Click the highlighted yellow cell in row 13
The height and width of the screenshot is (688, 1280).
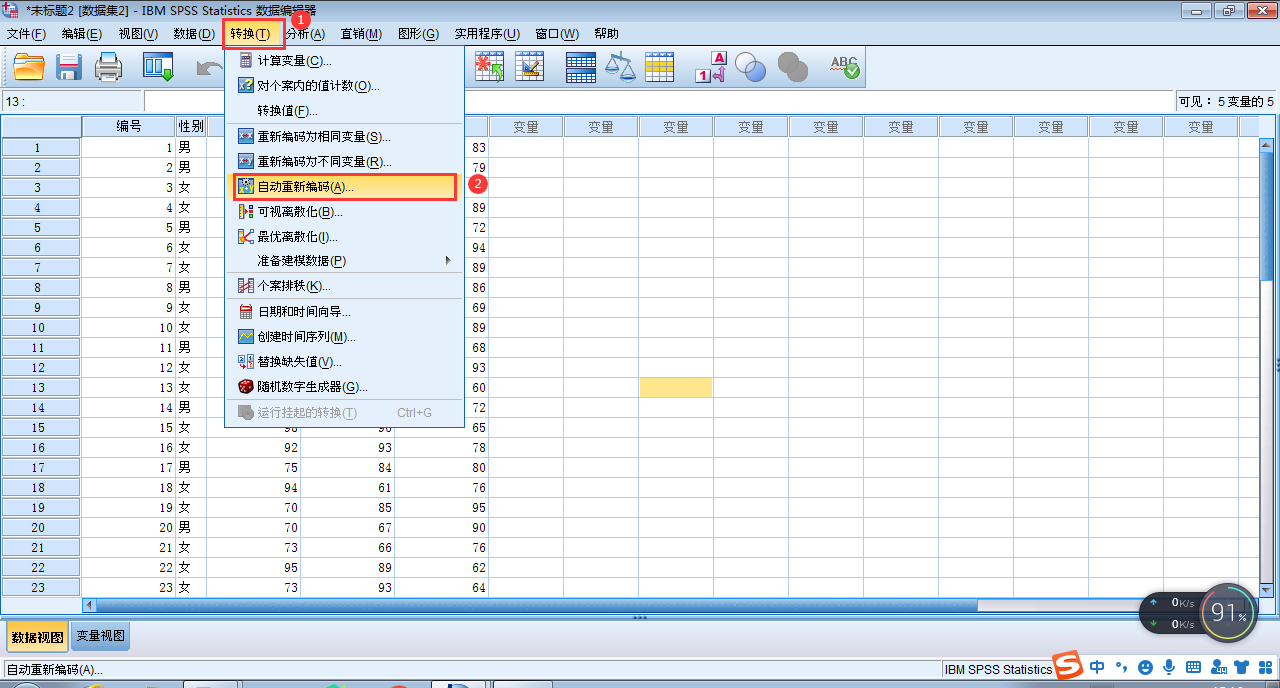coord(676,387)
